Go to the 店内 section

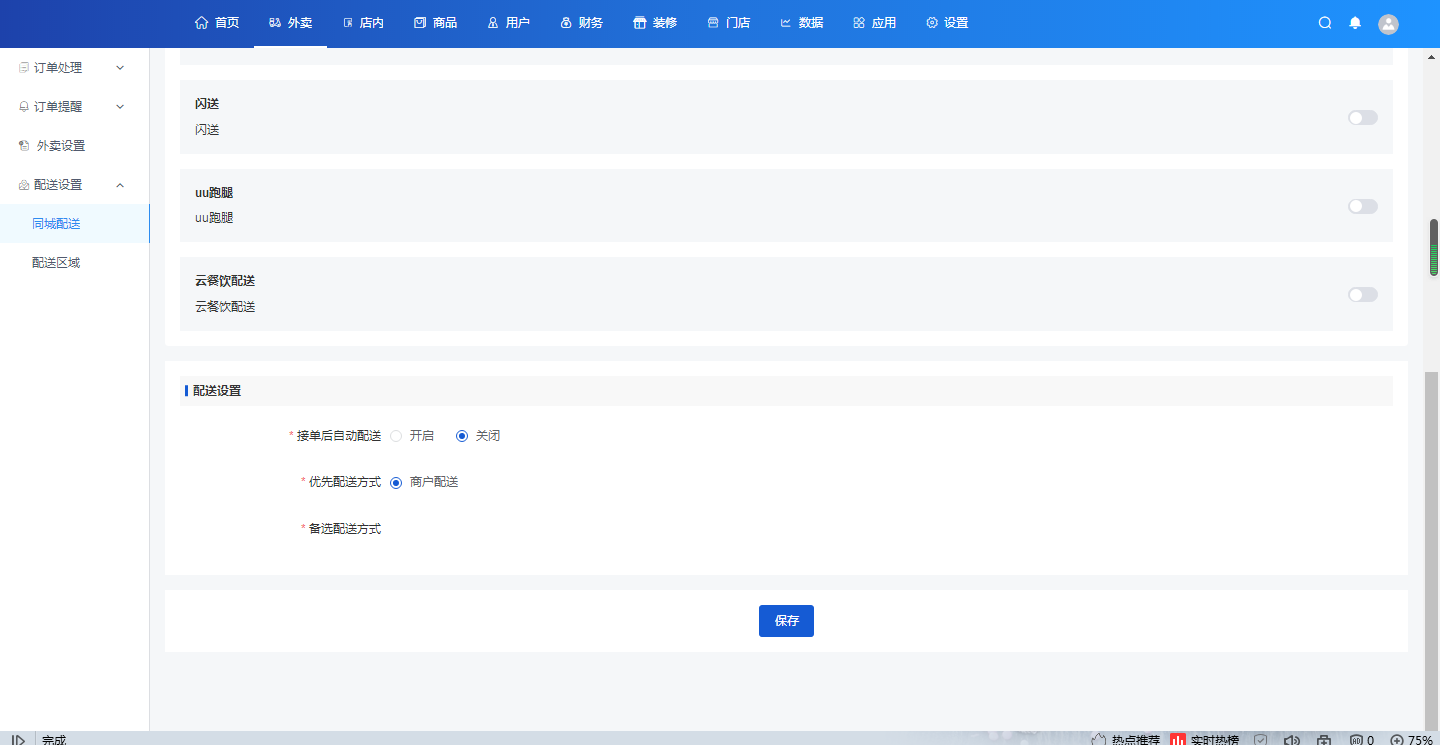click(363, 23)
